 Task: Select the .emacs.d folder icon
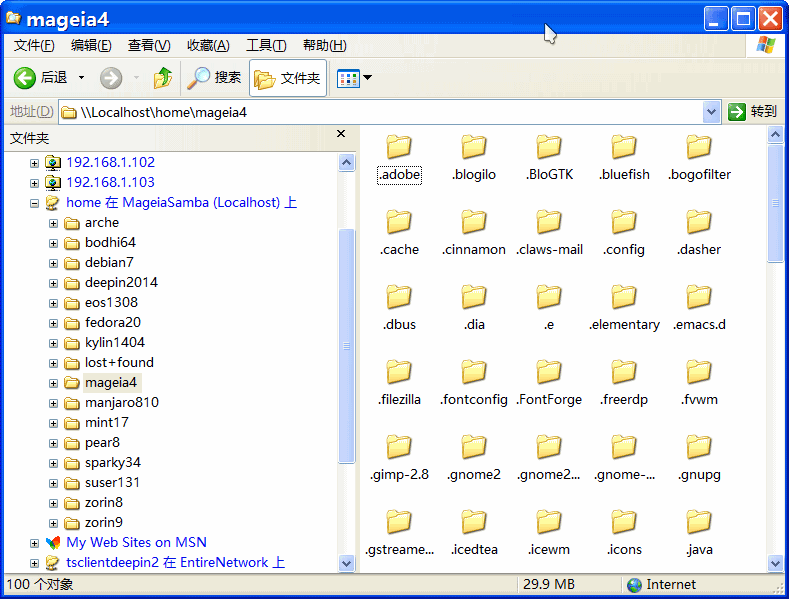[x=699, y=296]
